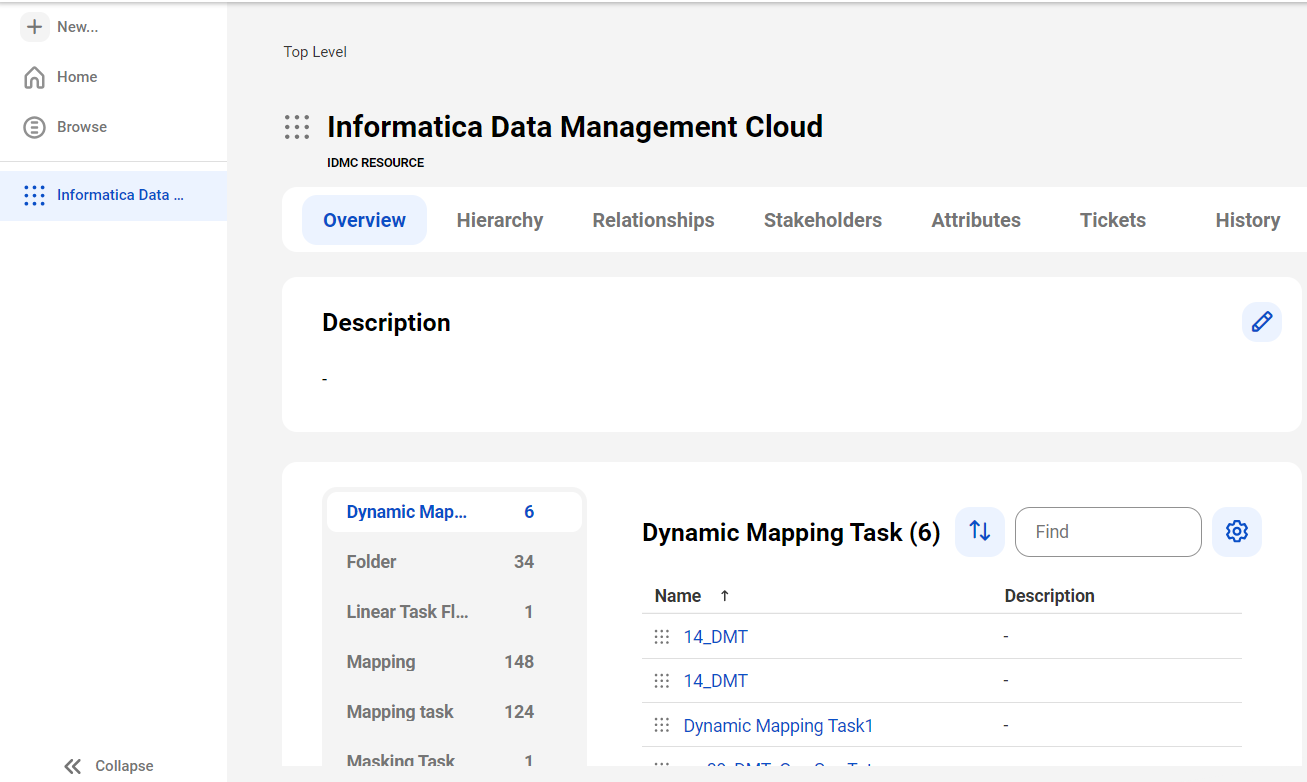1307x782 pixels.
Task: Switch to the Overview tab
Action: [364, 220]
